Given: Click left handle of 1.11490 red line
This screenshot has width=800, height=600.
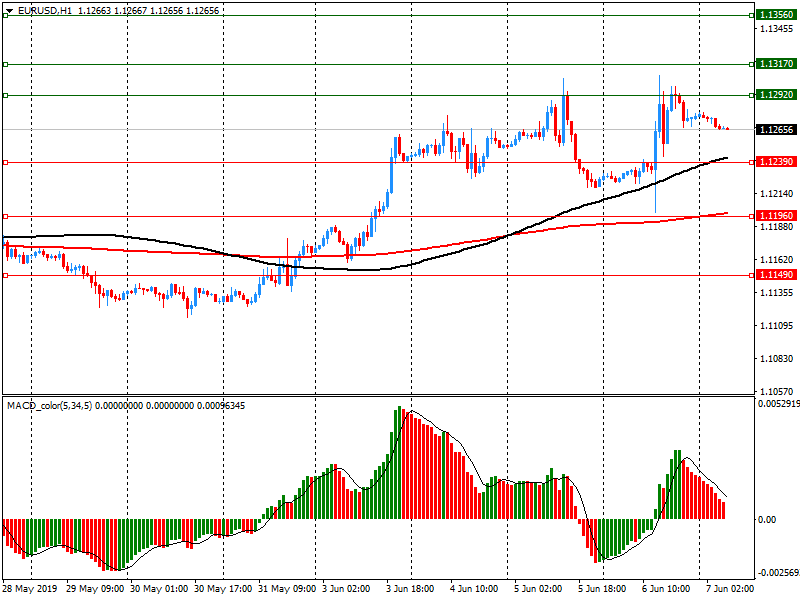Looking at the screenshot, I should pos(6,276).
